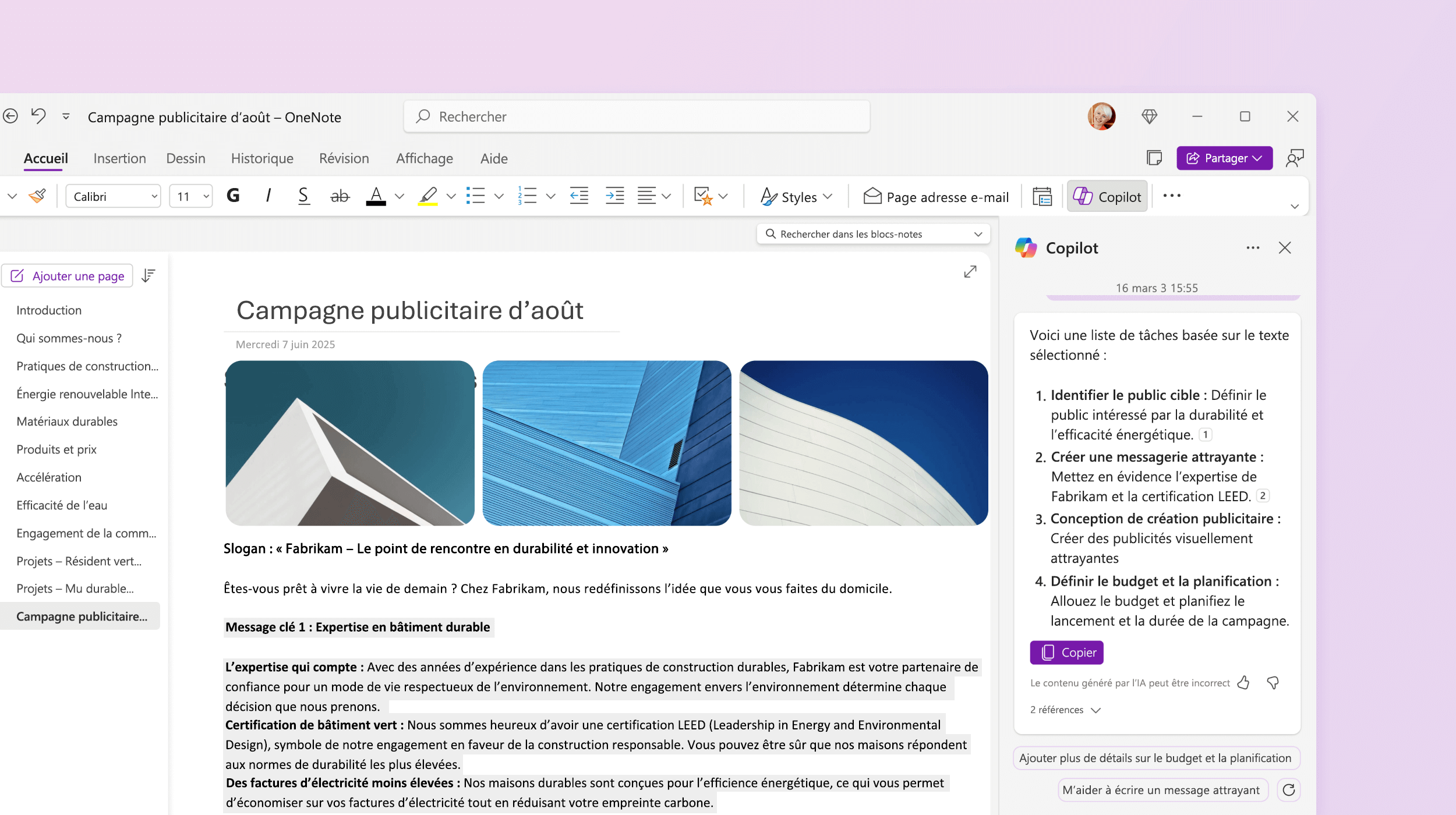Switch to the Historique tab
Screen dimensions: 1456x815
(x=262, y=158)
